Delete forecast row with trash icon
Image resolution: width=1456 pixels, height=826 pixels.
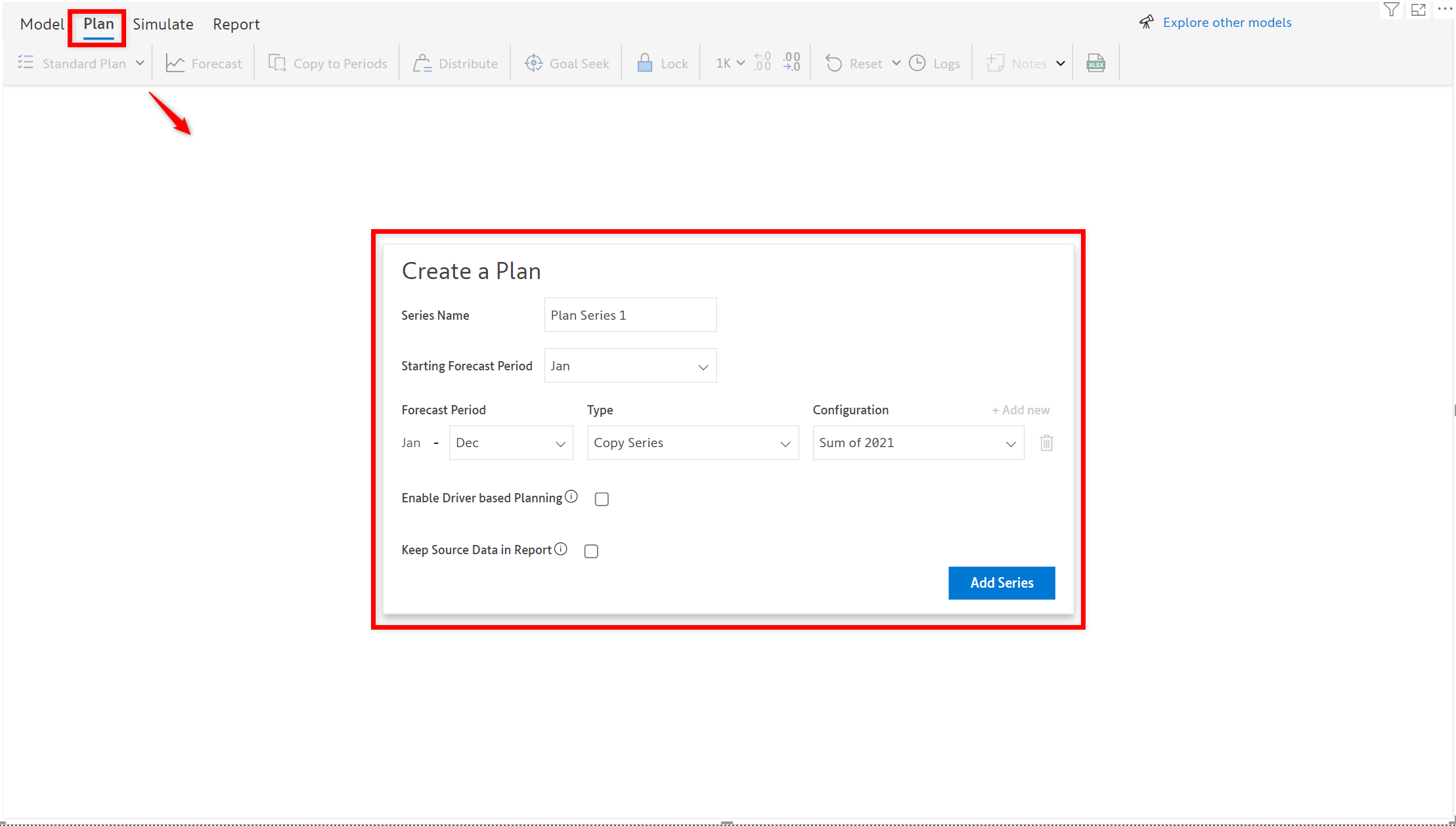point(1046,443)
